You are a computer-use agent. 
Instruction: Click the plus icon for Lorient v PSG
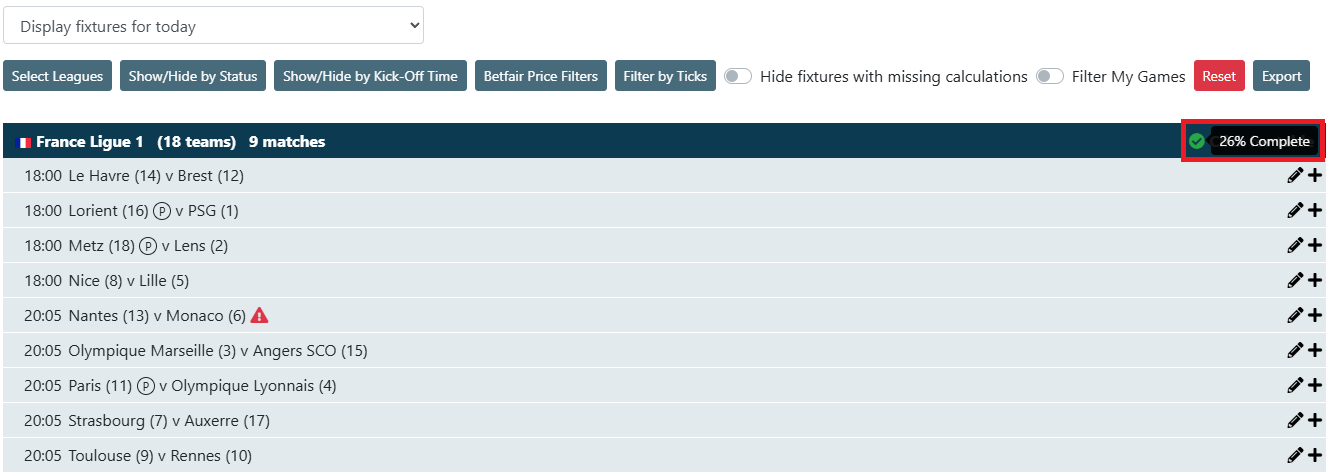[1315, 211]
